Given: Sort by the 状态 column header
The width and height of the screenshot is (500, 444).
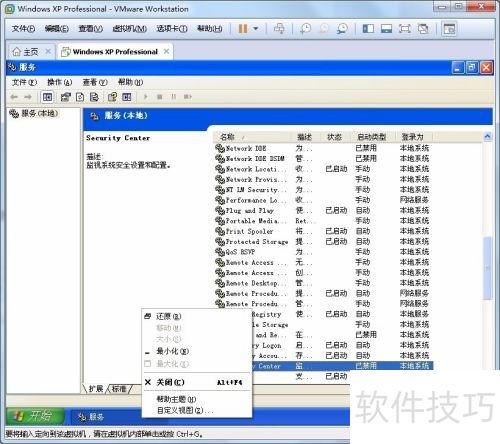Looking at the screenshot, I should click(x=335, y=137).
